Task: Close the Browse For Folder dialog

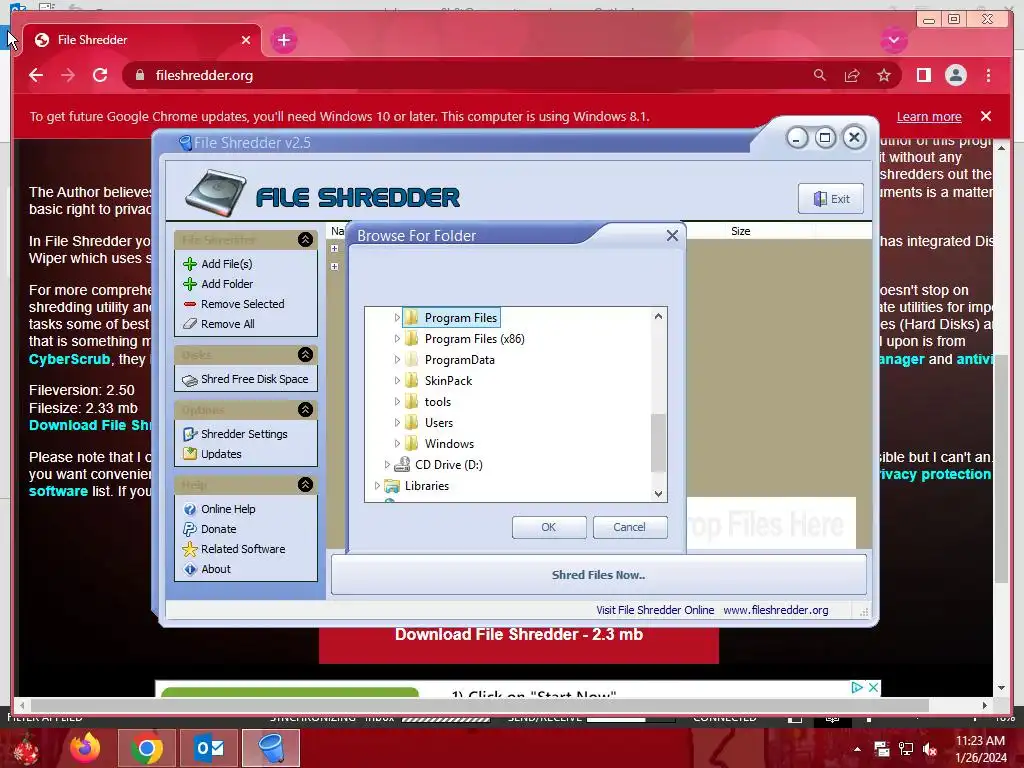Action: click(x=672, y=236)
